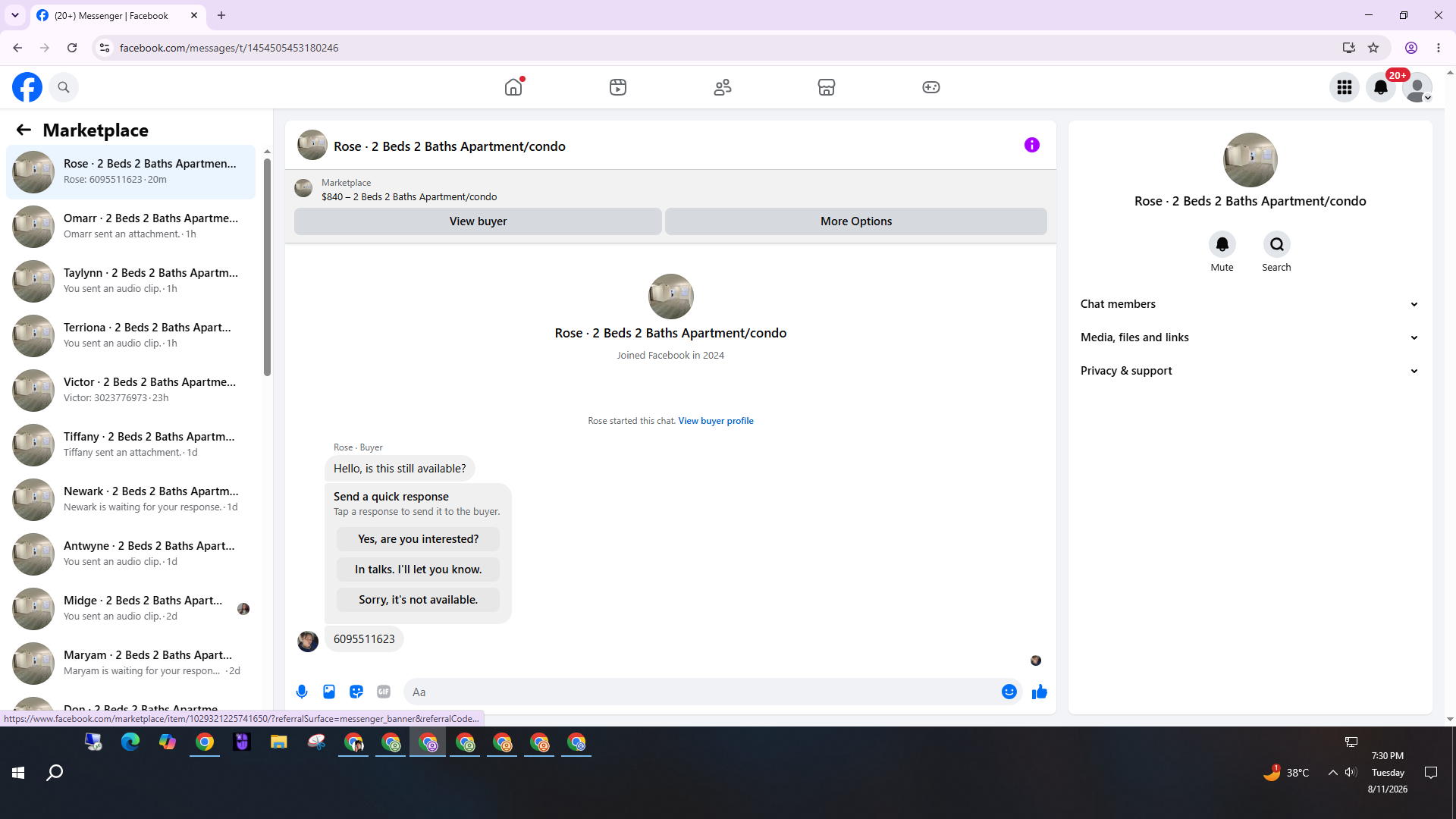Viewport: 1456px width, 819px height.
Task: Reload the page
Action: [x=72, y=48]
